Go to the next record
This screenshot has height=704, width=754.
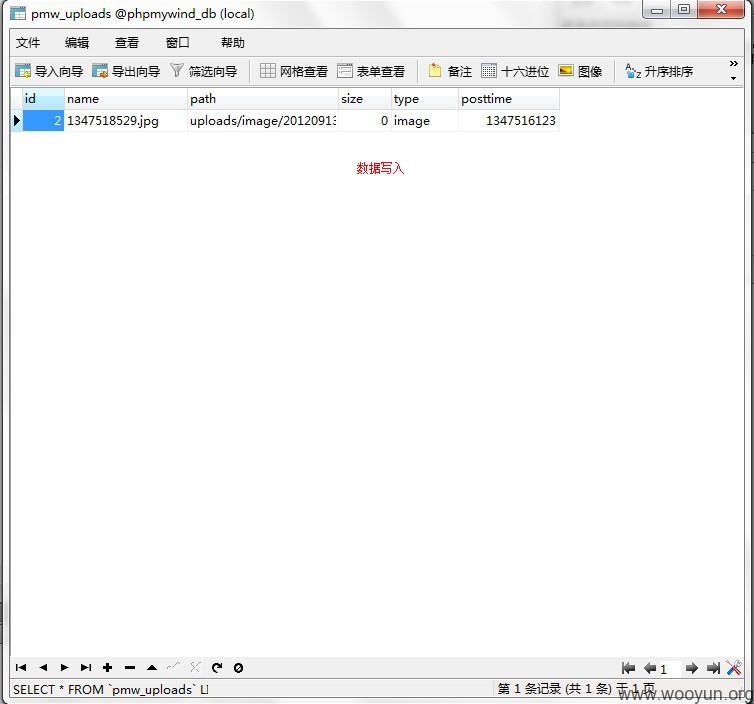tap(64, 667)
